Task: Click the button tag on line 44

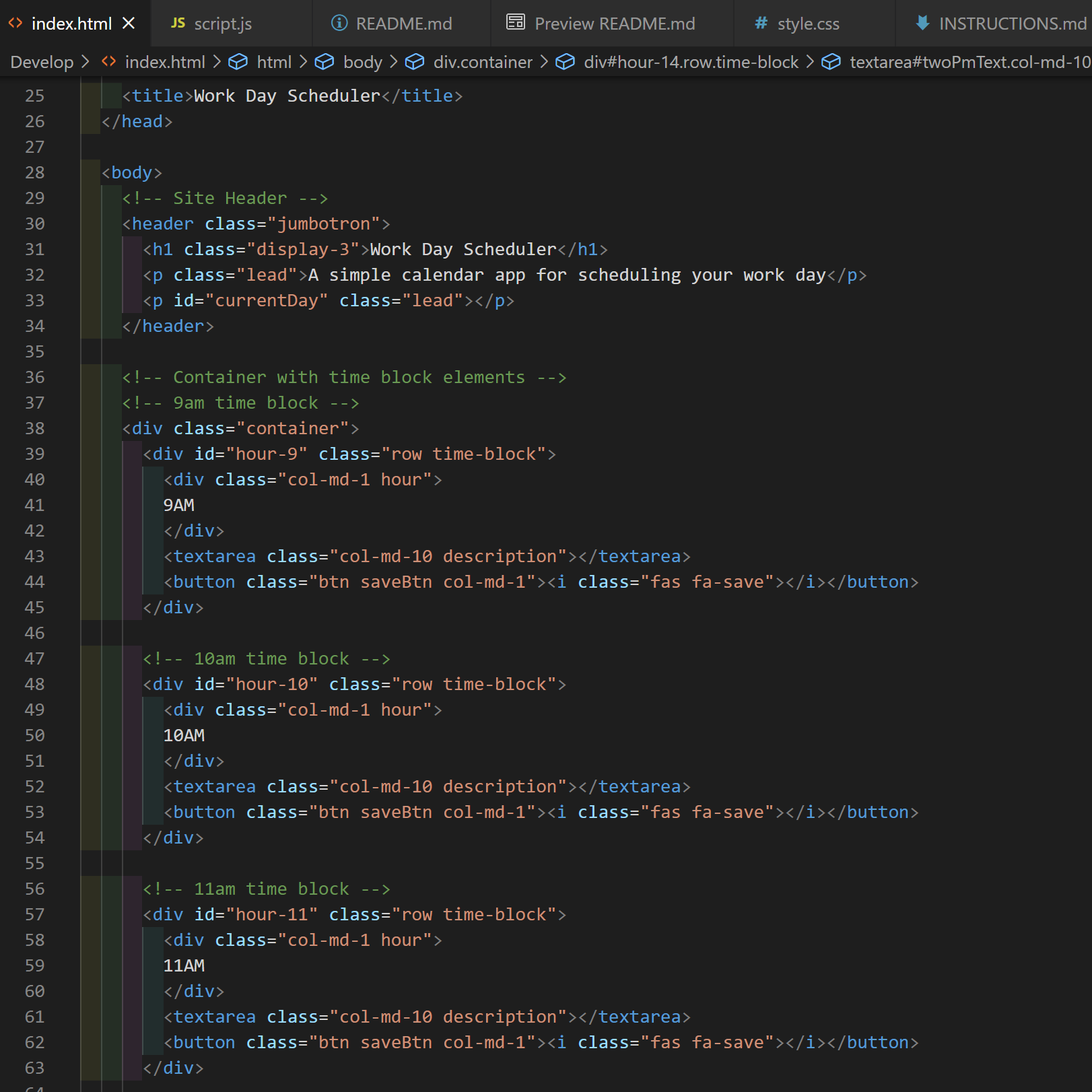Action: [541, 582]
